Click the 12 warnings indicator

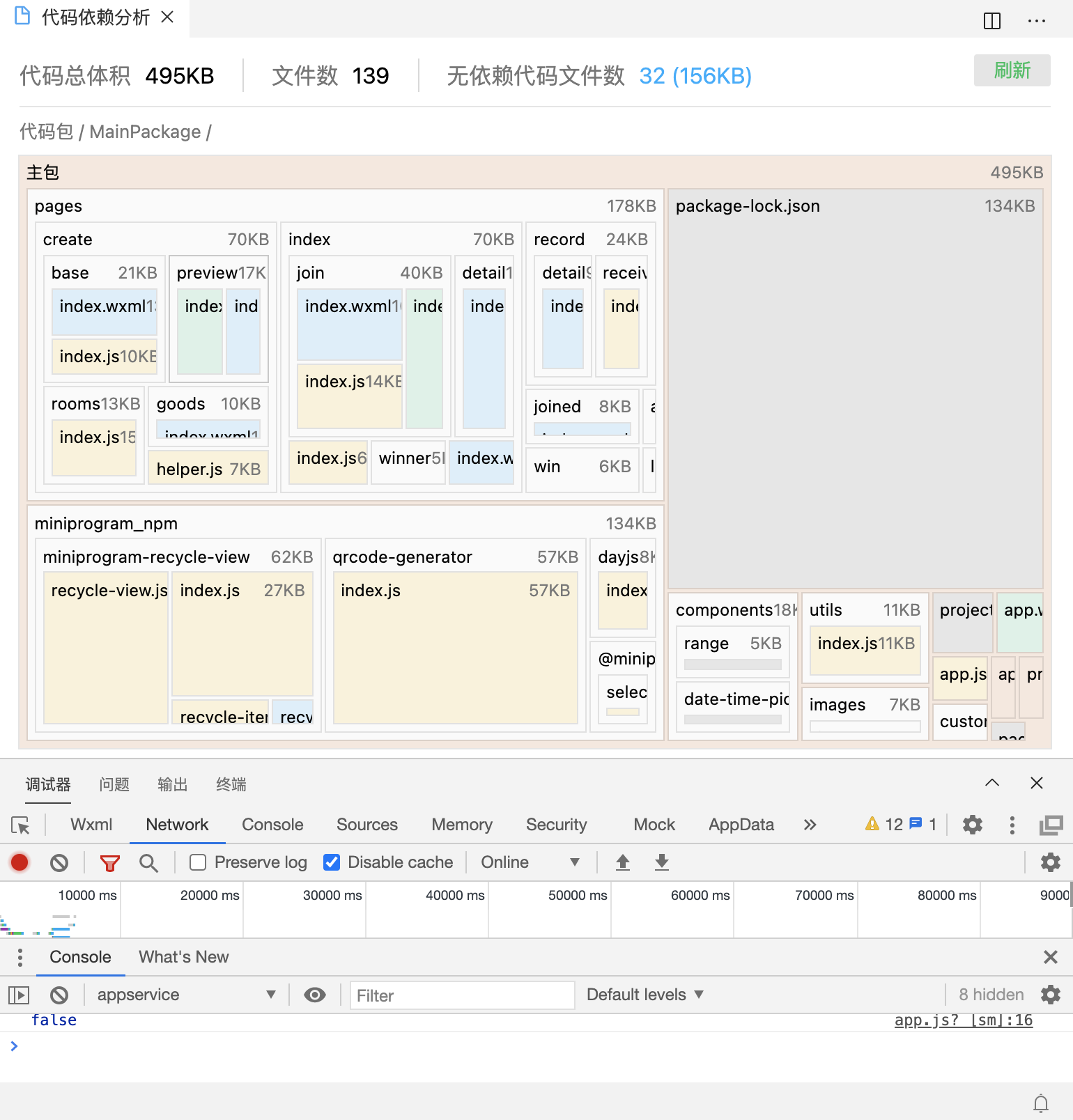[x=883, y=825]
